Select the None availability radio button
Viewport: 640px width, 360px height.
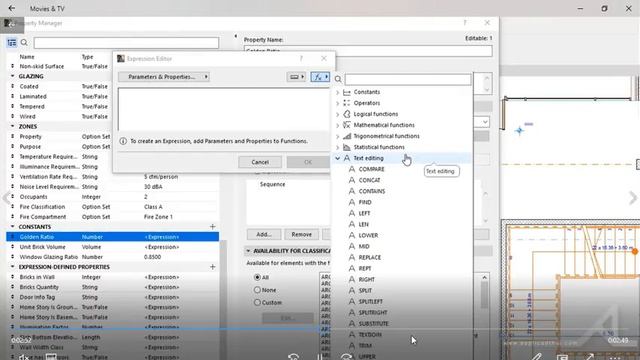[257, 290]
